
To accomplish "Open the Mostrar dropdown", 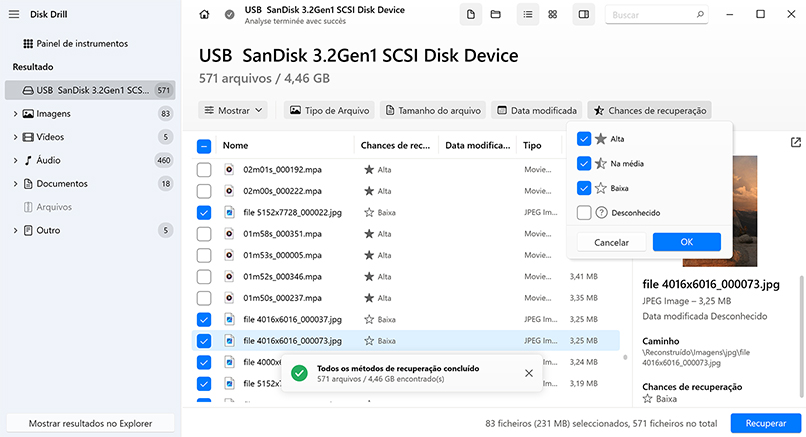I will tap(234, 110).
